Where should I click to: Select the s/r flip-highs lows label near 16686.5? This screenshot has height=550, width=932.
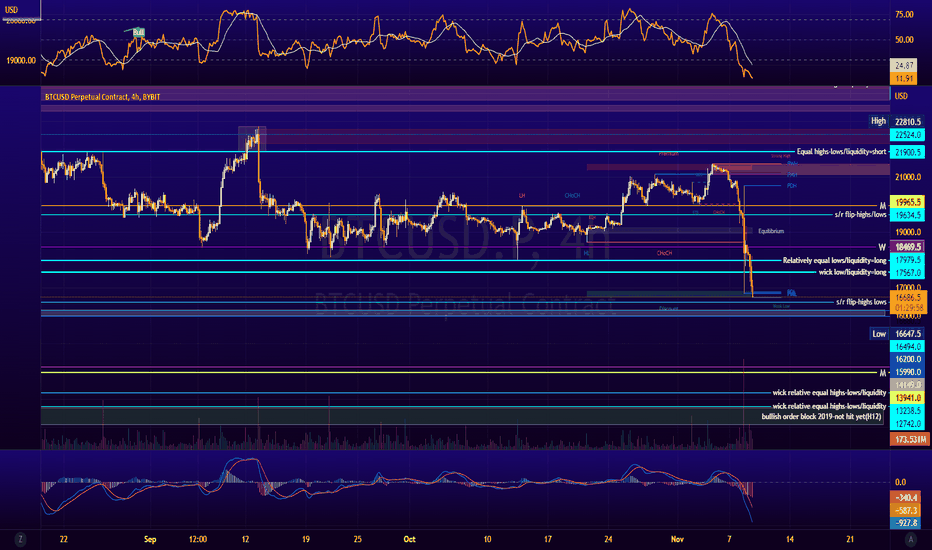[x=861, y=302]
